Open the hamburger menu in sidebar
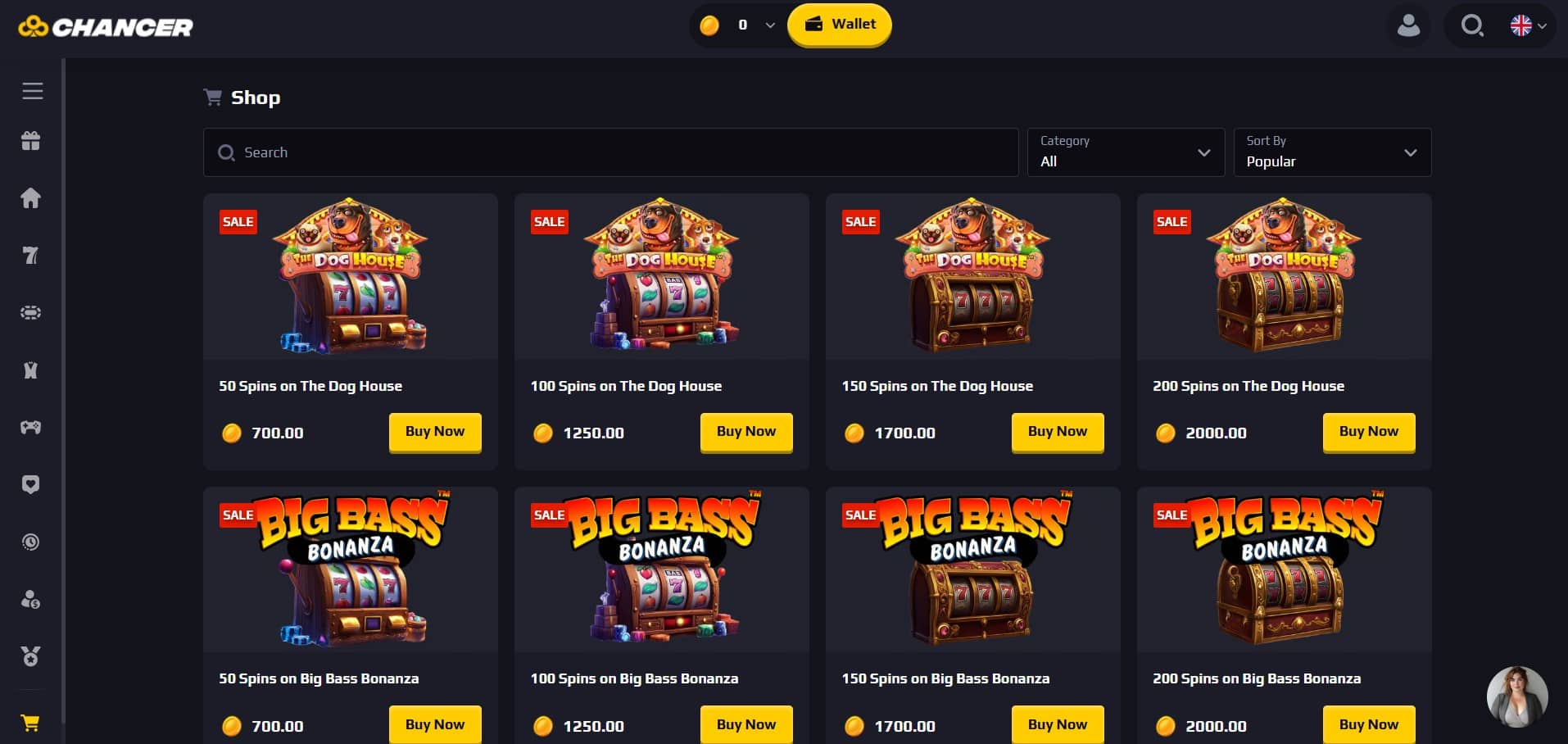 pos(32,91)
